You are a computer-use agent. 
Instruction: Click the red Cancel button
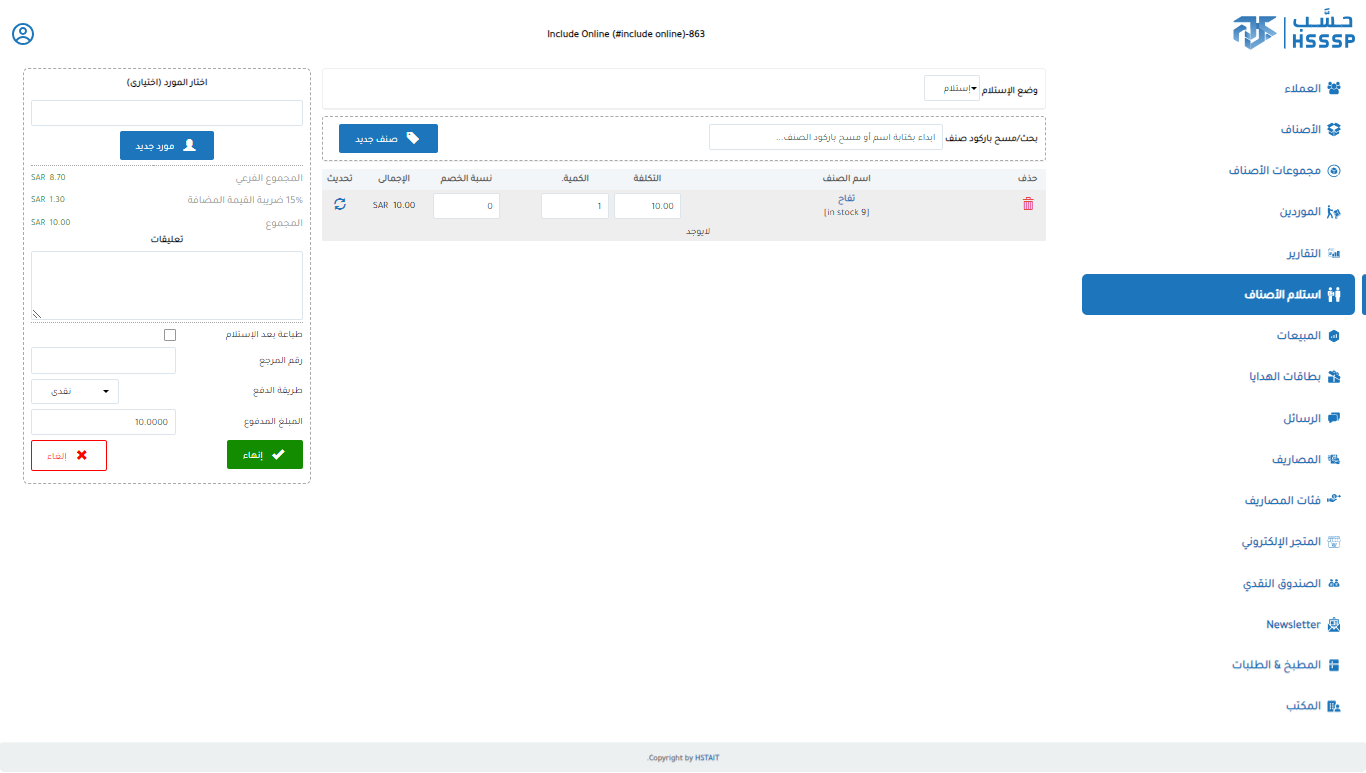tap(69, 455)
